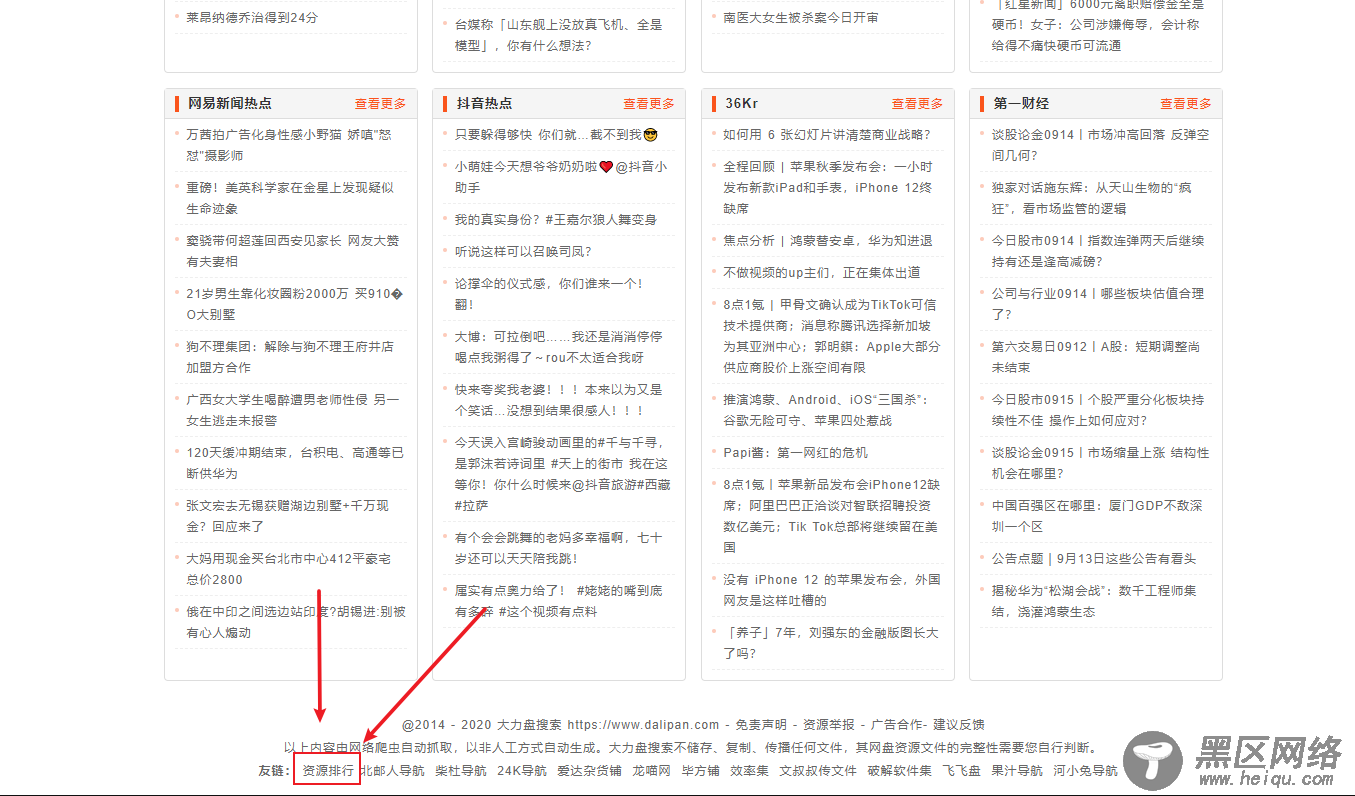Visit the 爱达杂货铺 footer link

tap(589, 771)
